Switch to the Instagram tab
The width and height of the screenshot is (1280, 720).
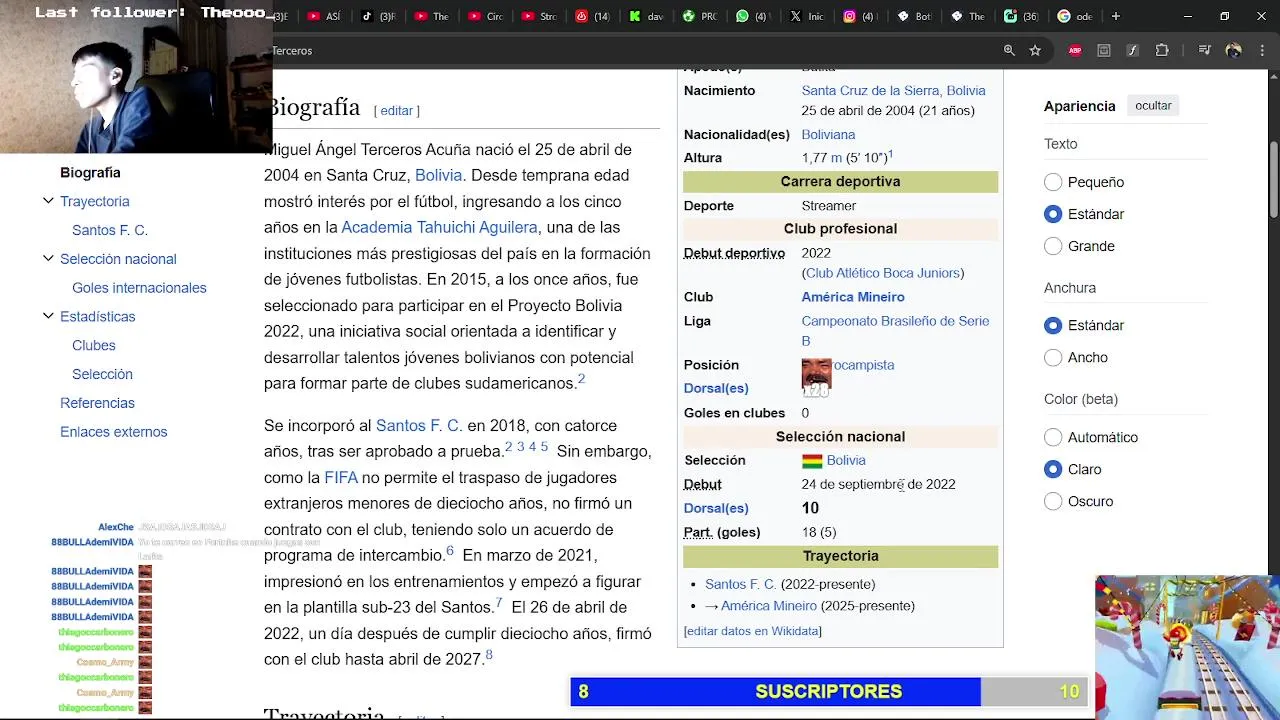pyautogui.click(x=860, y=16)
